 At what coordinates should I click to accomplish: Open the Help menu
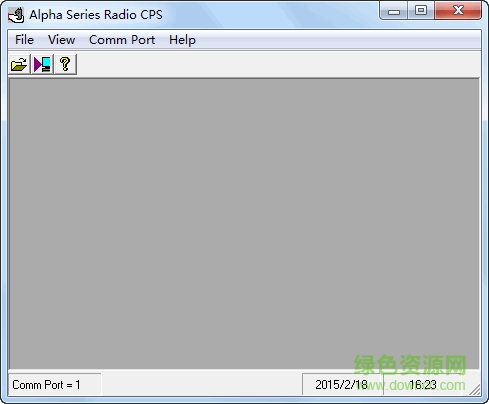pyautogui.click(x=182, y=40)
